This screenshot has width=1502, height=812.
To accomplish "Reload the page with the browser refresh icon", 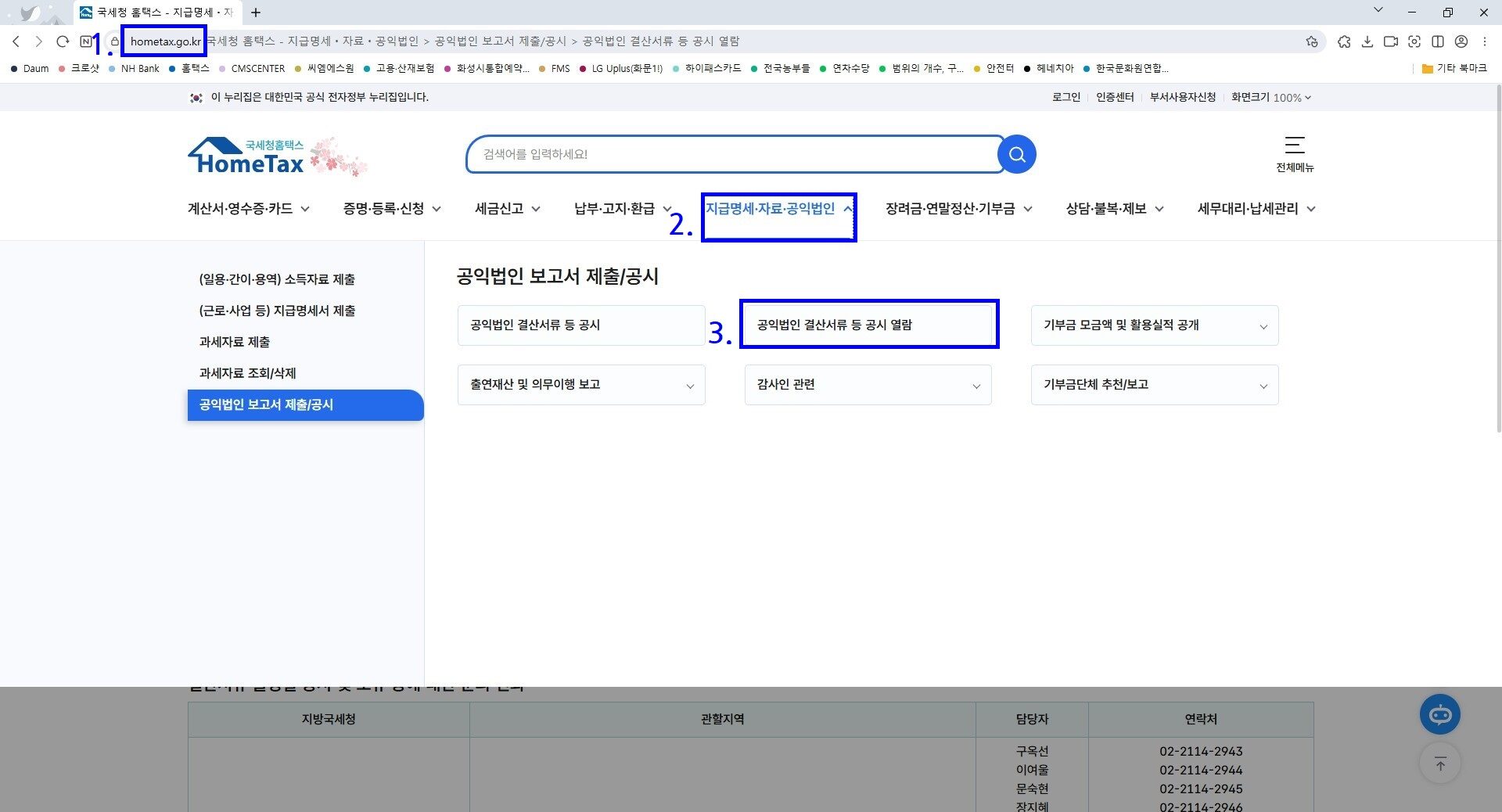I will coord(63,41).
